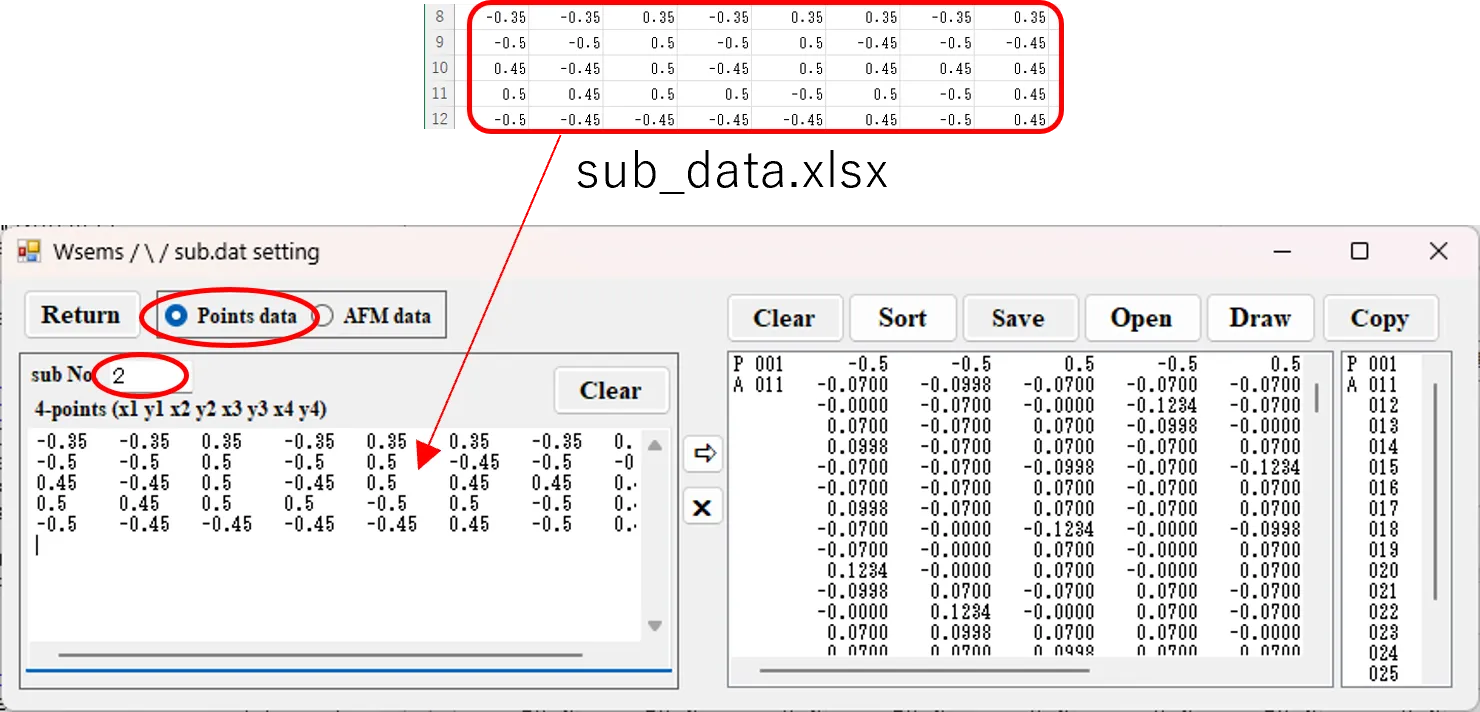Select the P 001 row in data list
This screenshot has width=1480, height=712.
pos(1019,364)
